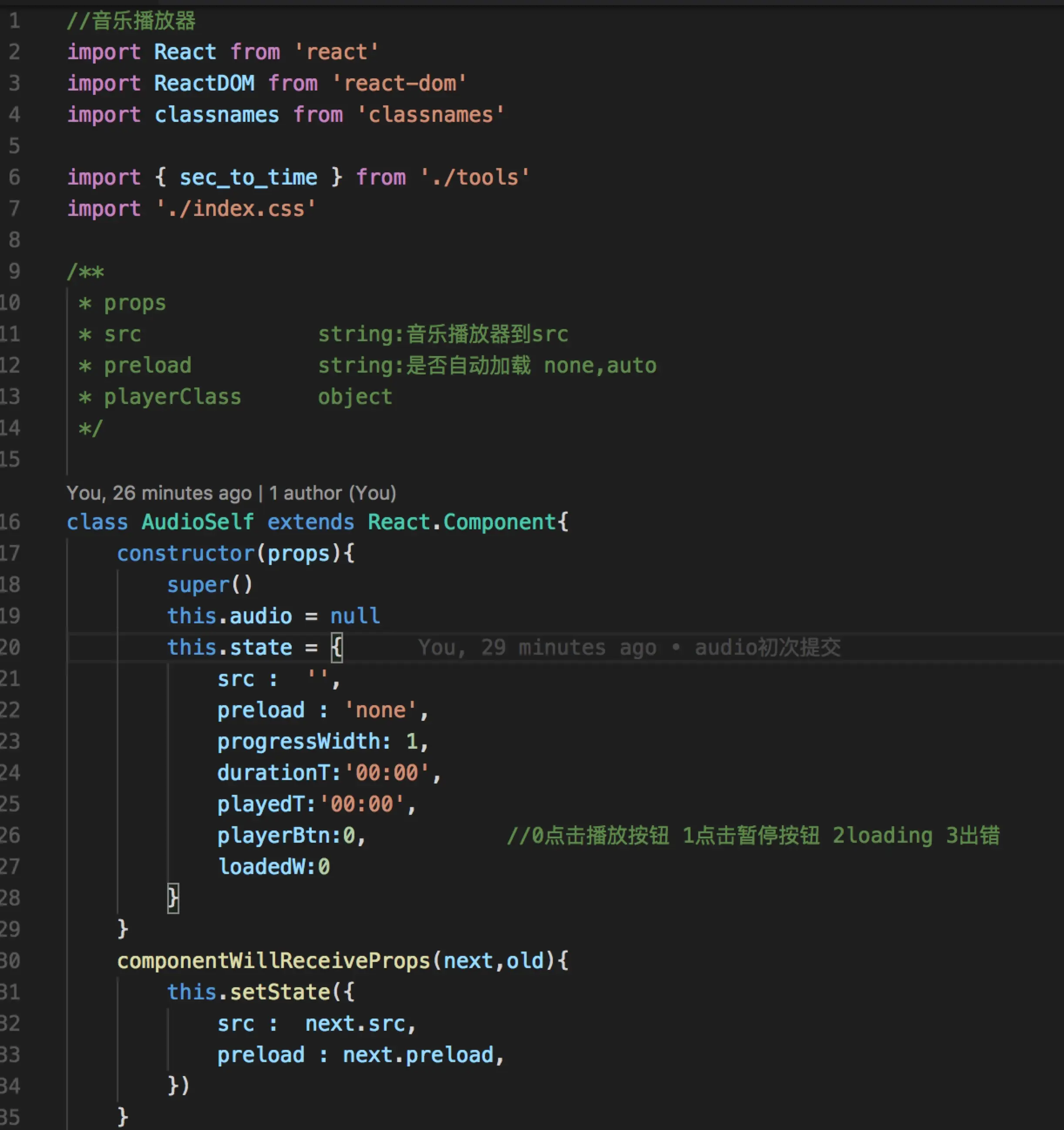The height and width of the screenshot is (1130, 1064).
Task: Click the //音乐播放器 comment on line 1
Action: coord(131,21)
